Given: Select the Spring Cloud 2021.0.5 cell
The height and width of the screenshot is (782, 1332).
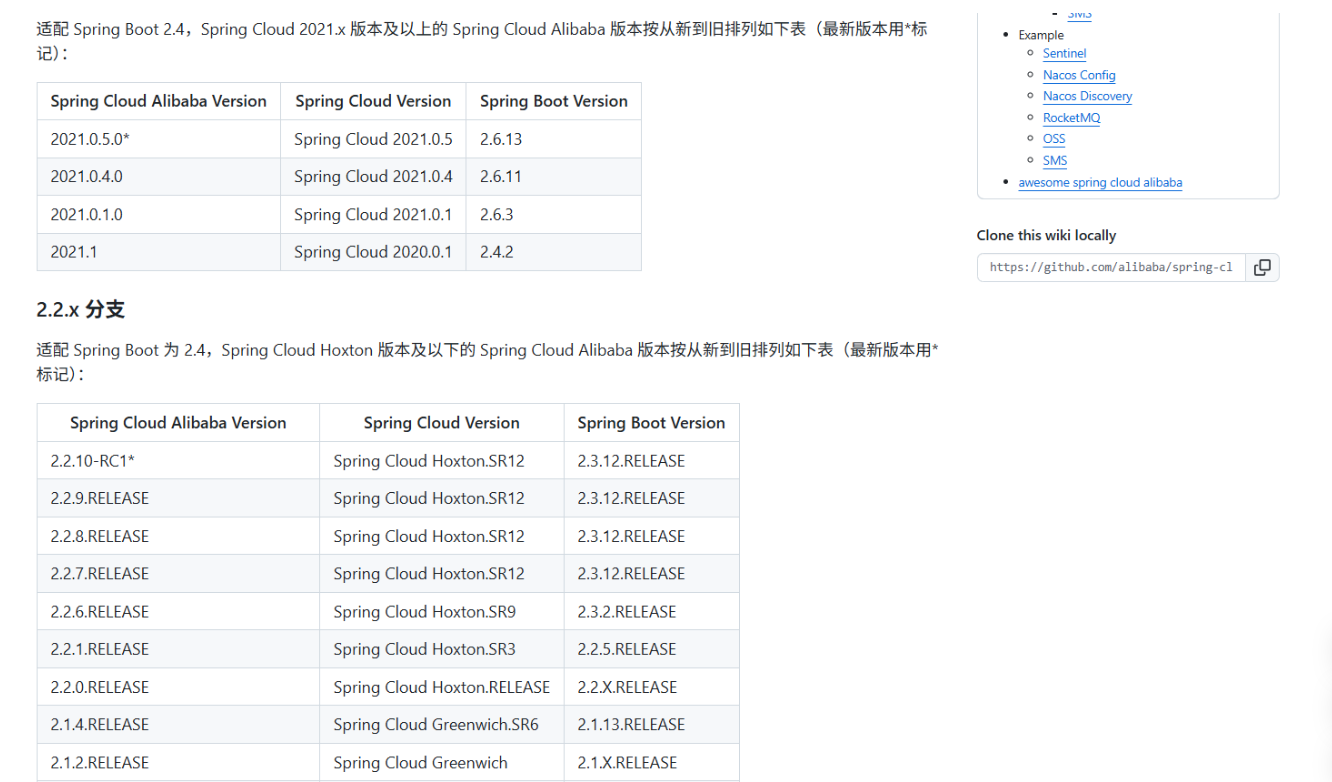Looking at the screenshot, I should (x=373, y=139).
